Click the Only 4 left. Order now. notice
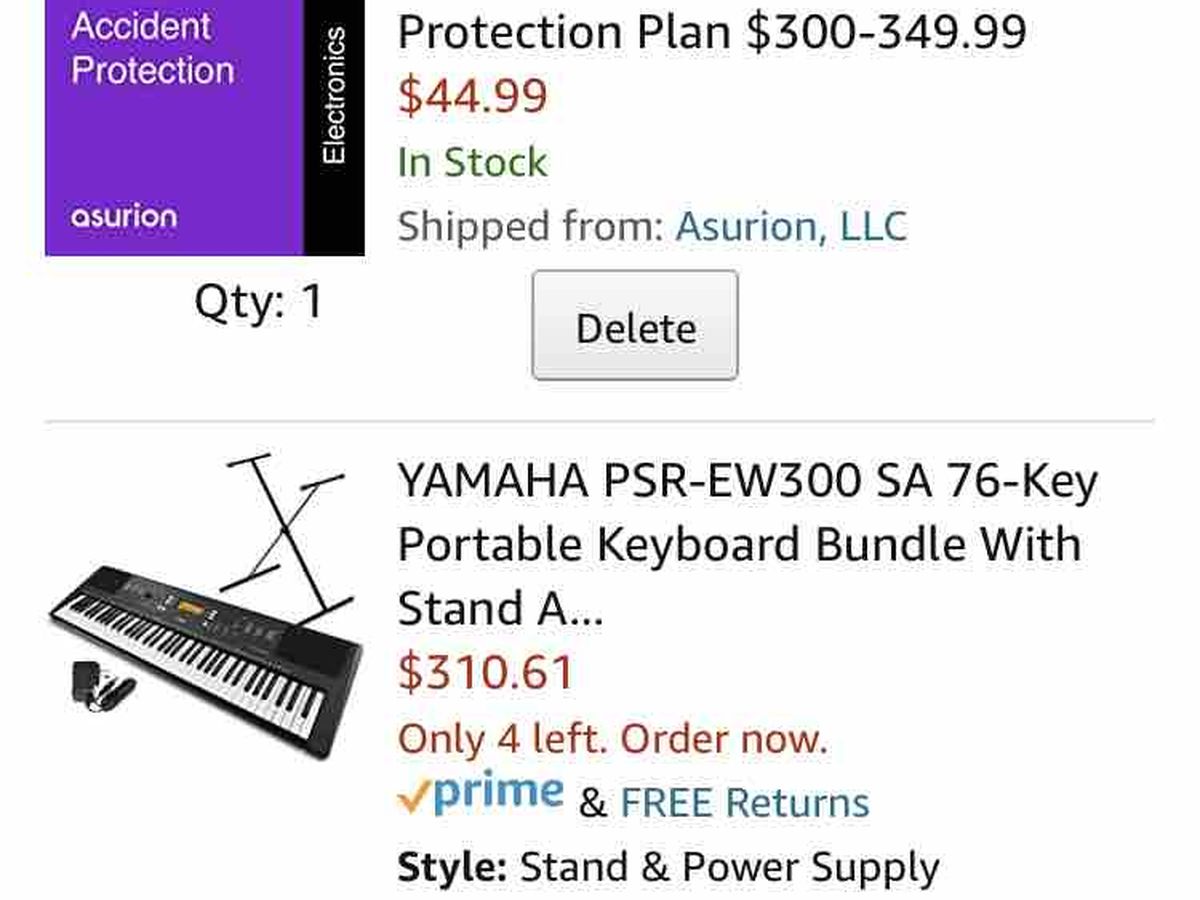The height and width of the screenshot is (900, 1200). (612, 739)
